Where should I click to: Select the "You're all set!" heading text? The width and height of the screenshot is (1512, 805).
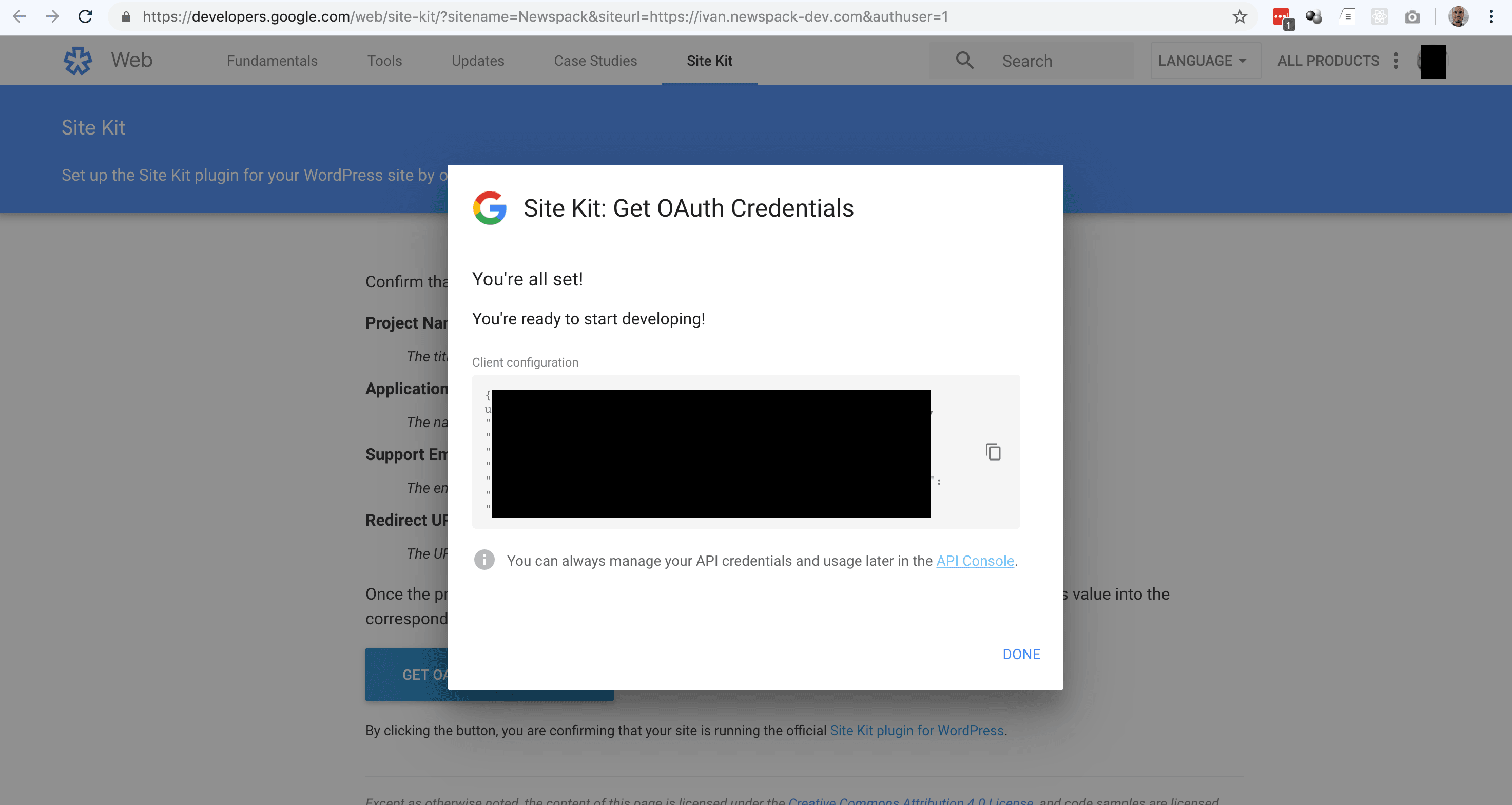pyautogui.click(x=527, y=279)
